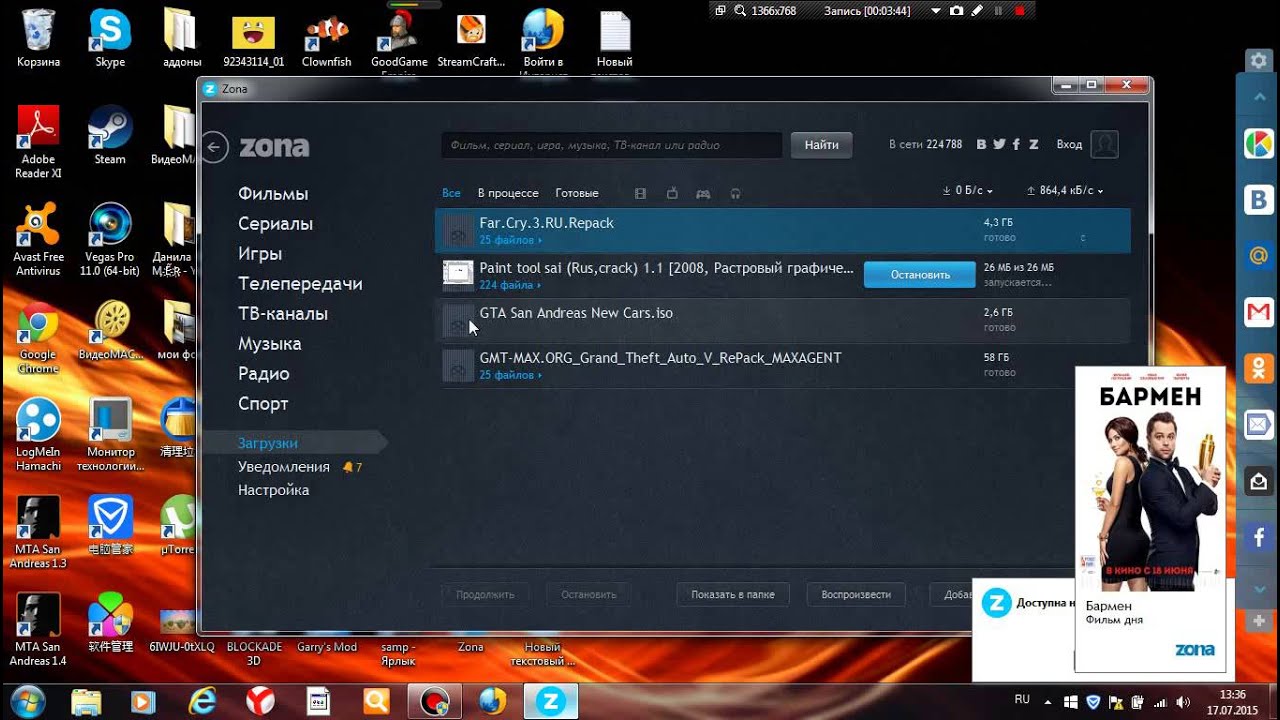Image resolution: width=1280 pixels, height=720 pixels.
Task: Click the colorful pinwheel icon in right sidebar
Action: tap(1258, 144)
